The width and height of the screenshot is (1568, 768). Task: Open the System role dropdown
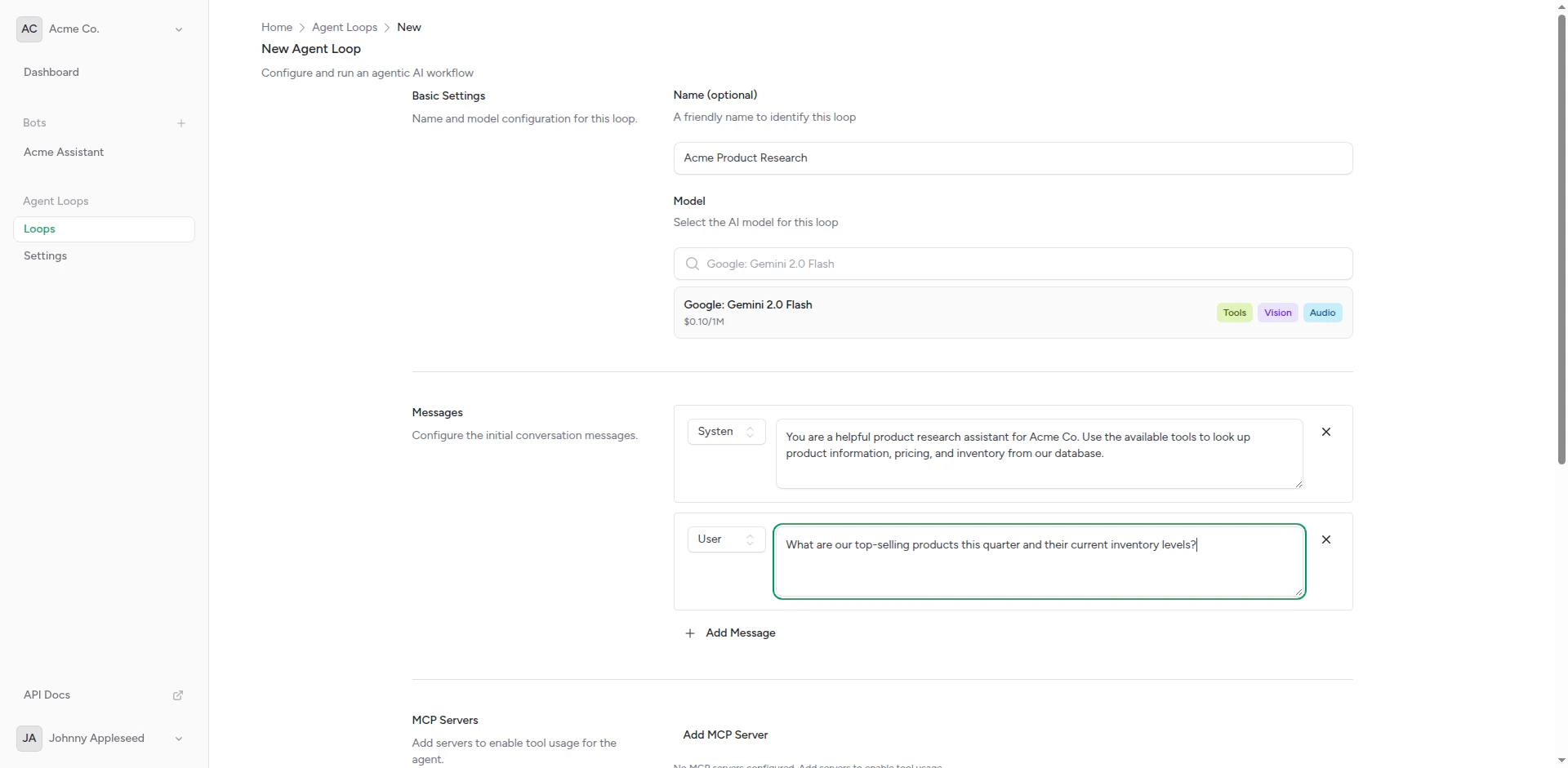726,432
